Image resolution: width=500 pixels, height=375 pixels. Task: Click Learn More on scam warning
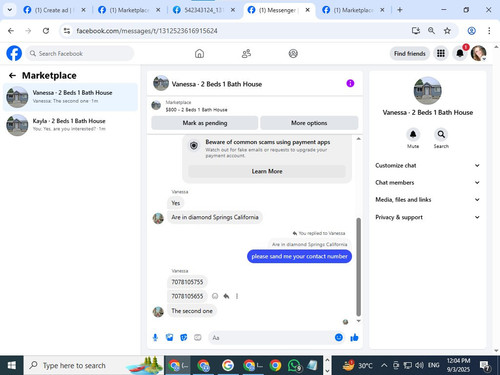[x=267, y=171]
